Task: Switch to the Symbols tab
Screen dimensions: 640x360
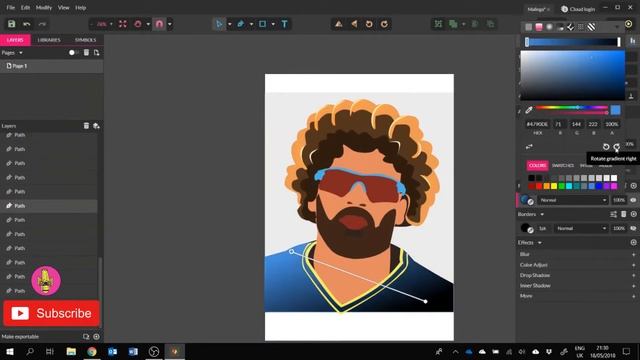Action: (85, 40)
